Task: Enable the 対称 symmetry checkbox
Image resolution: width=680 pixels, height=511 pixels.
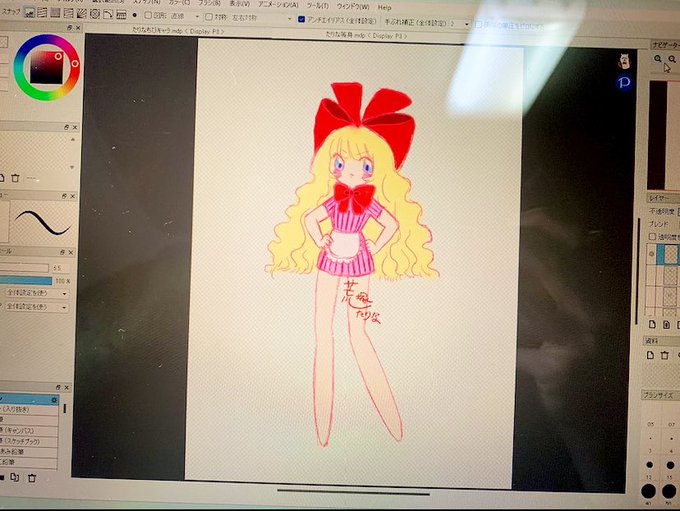Action: pyautogui.click(x=209, y=17)
